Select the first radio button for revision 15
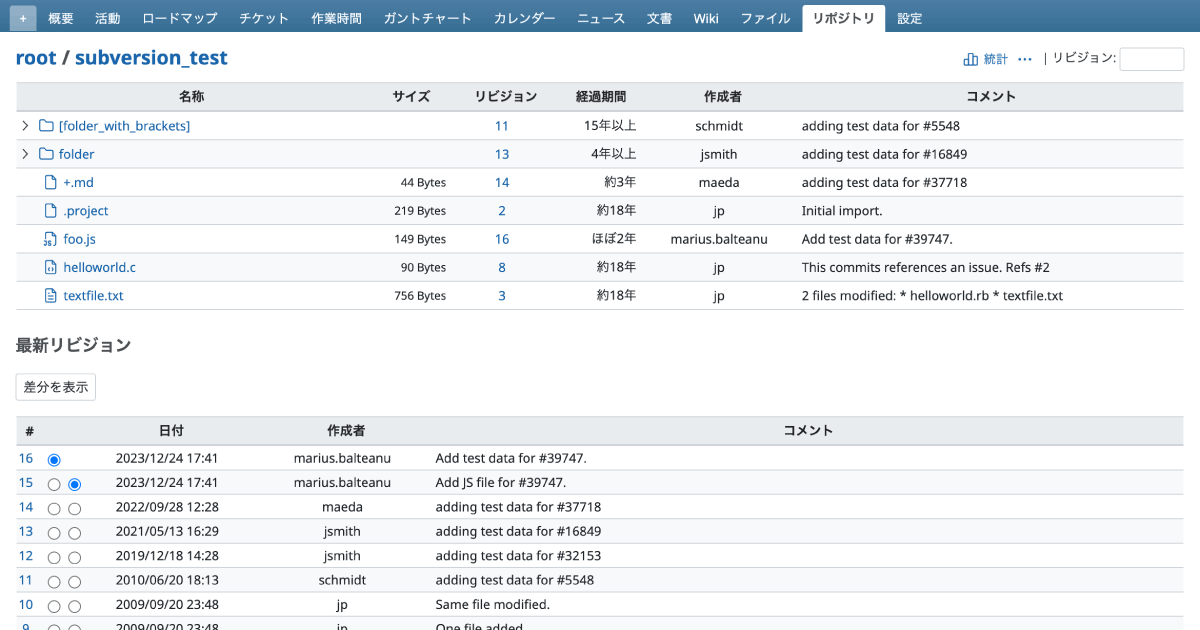The height and width of the screenshot is (630, 1200). click(54, 484)
